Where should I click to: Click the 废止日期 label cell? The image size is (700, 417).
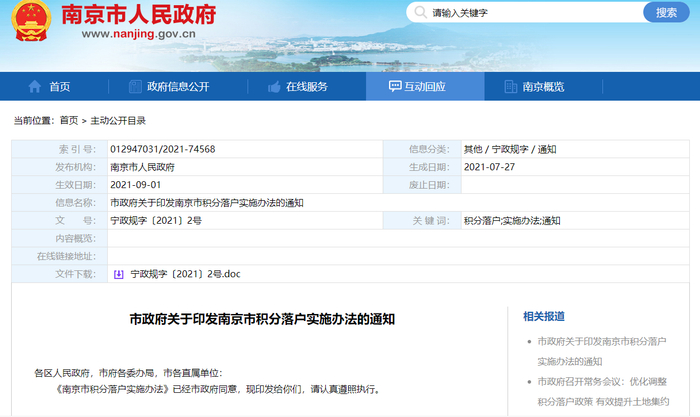click(x=422, y=185)
